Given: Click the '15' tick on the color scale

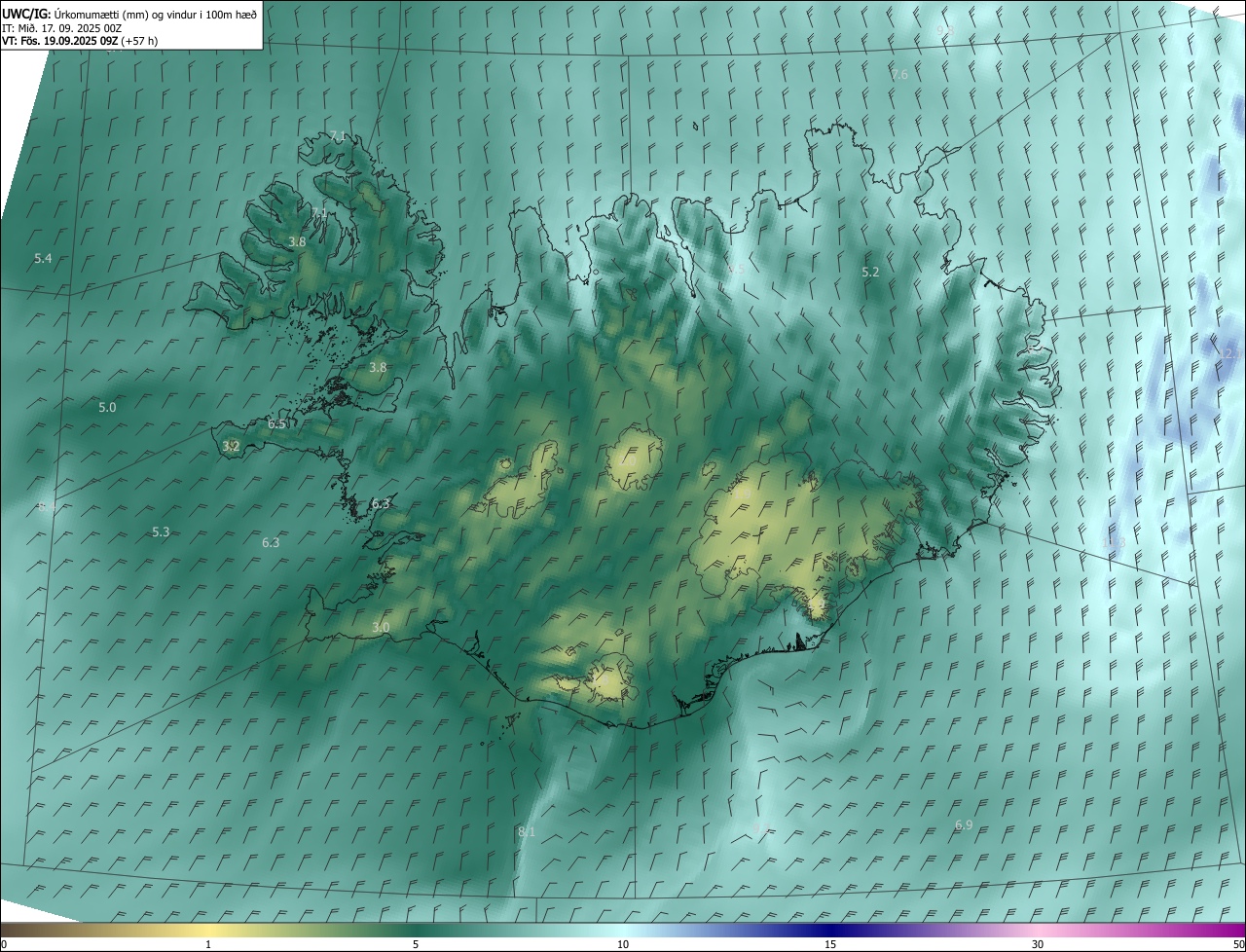Looking at the screenshot, I should 830,944.
